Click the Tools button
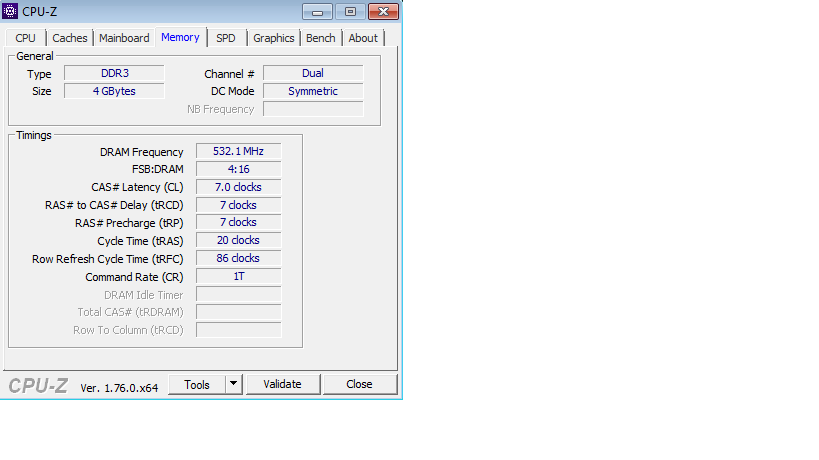The width and height of the screenshot is (819, 460). coord(197,385)
